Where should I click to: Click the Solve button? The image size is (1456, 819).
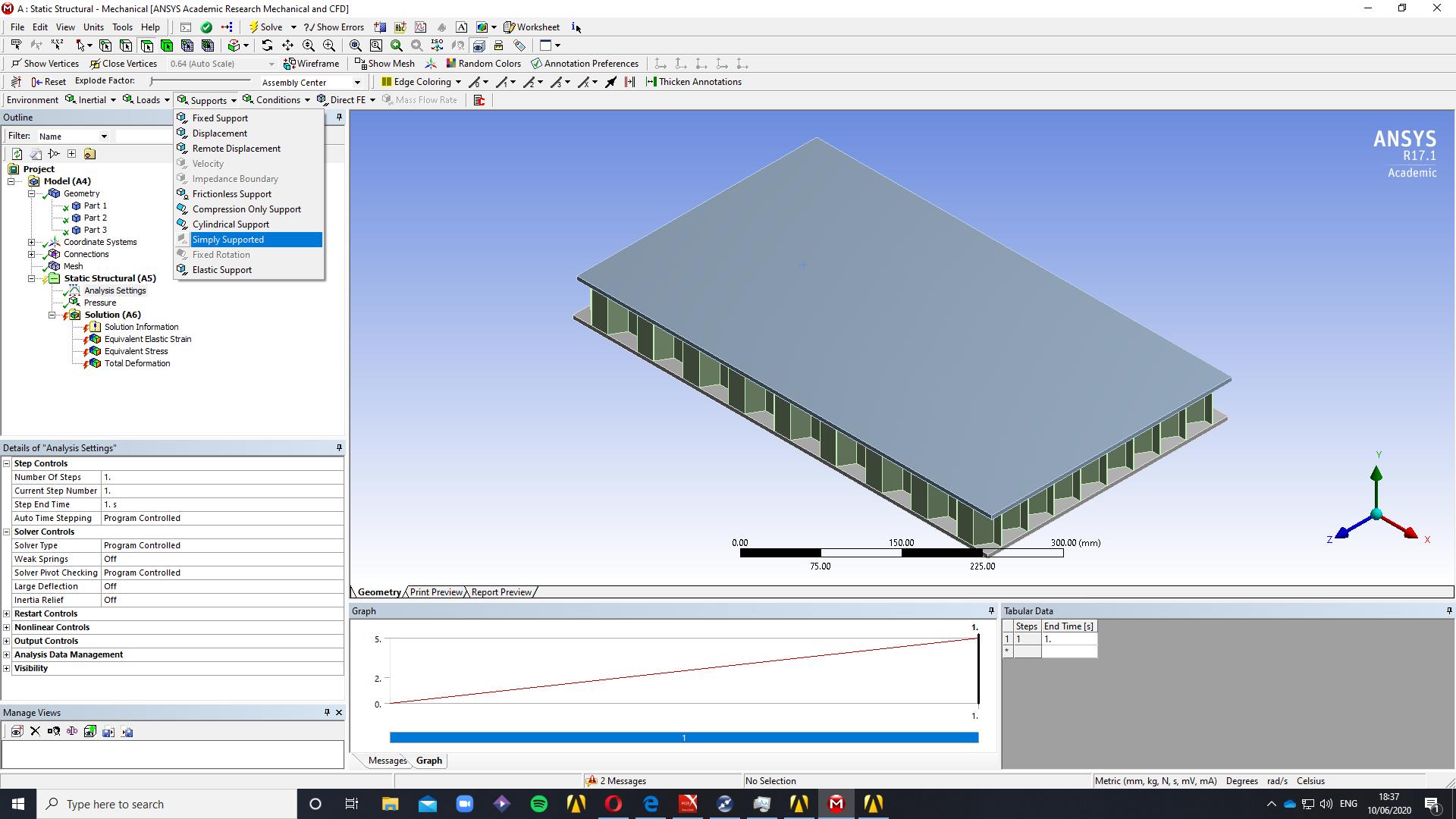click(266, 27)
